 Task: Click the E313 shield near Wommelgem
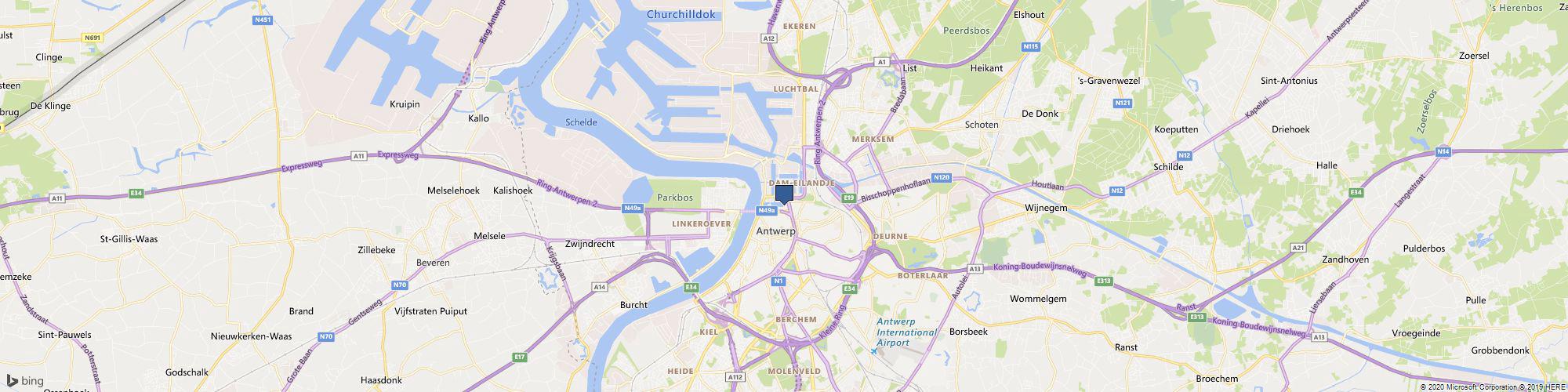click(1104, 281)
